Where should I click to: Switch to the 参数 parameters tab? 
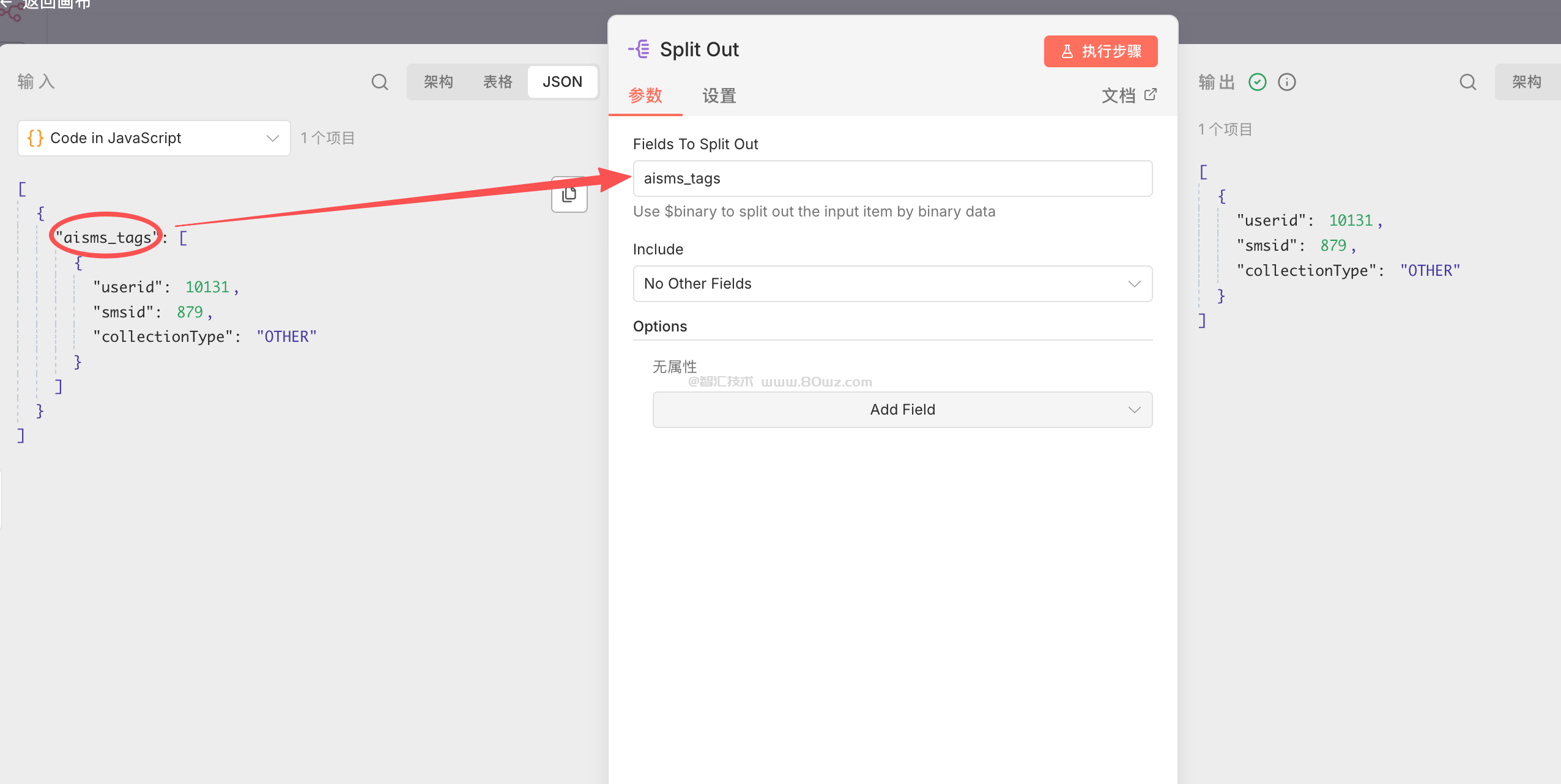point(645,95)
